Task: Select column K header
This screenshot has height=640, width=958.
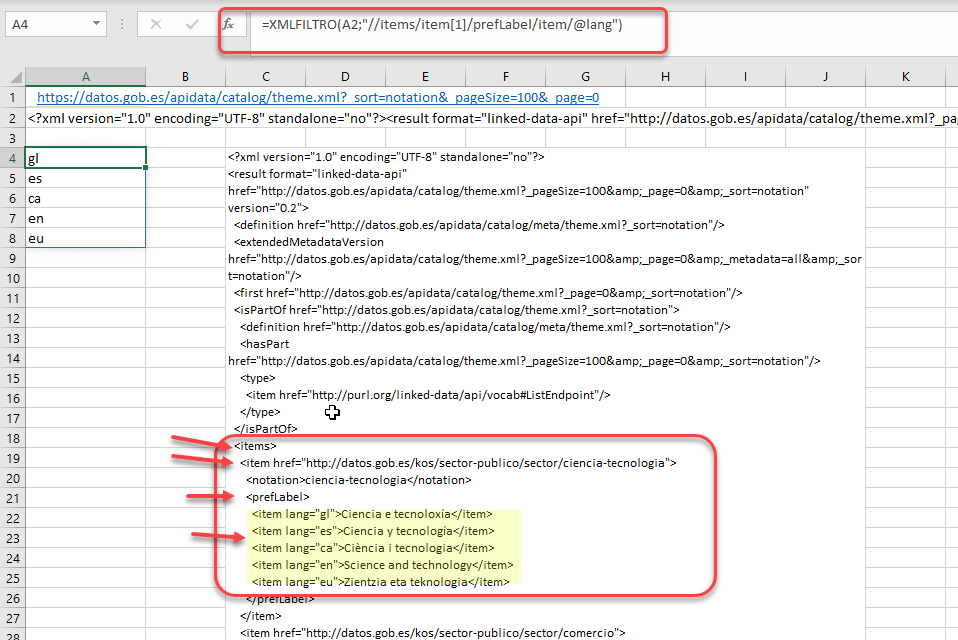Action: pos(905,76)
